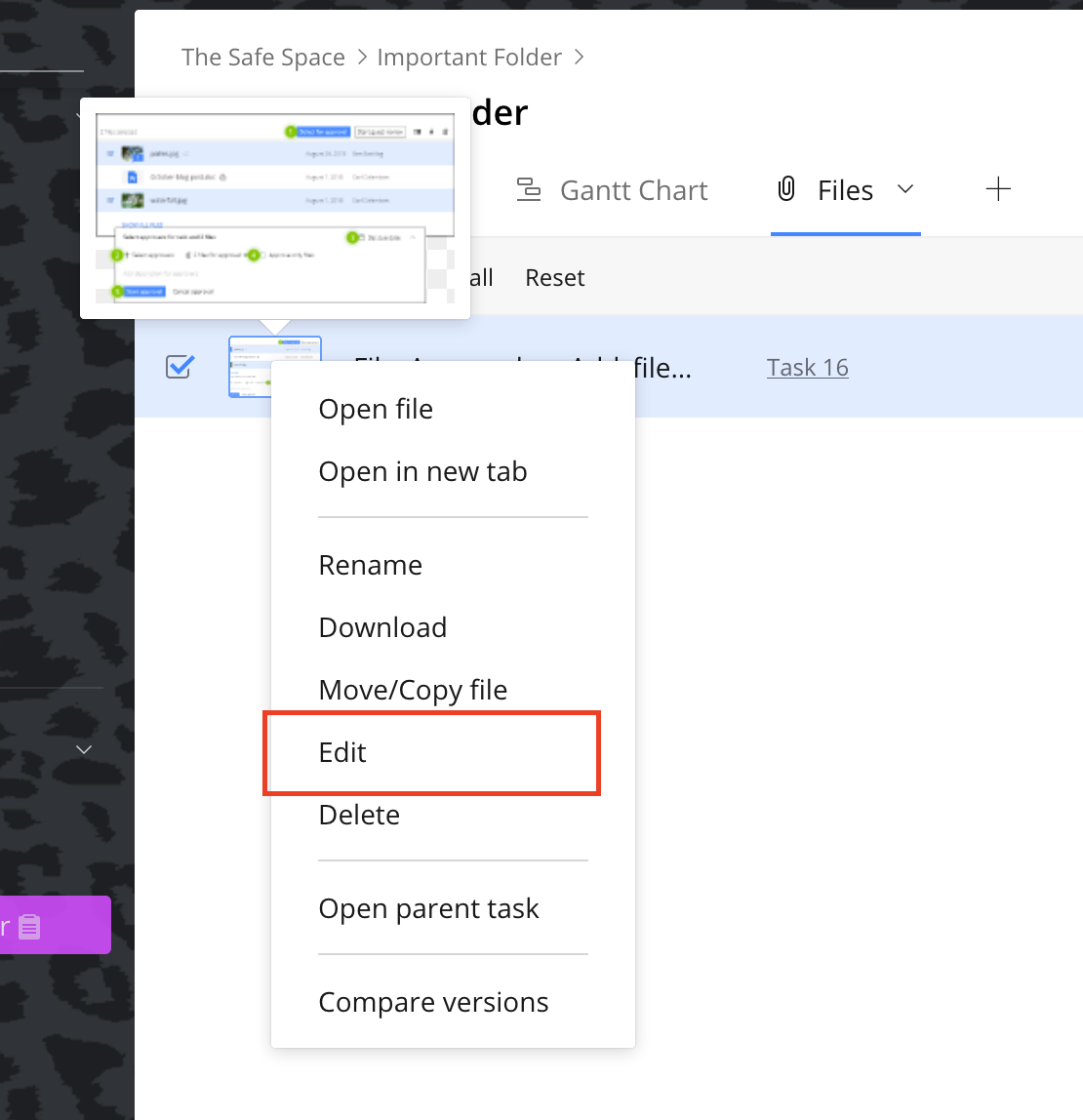Go to The Safe Space breadcrumb
The image size is (1083, 1120).
(262, 58)
